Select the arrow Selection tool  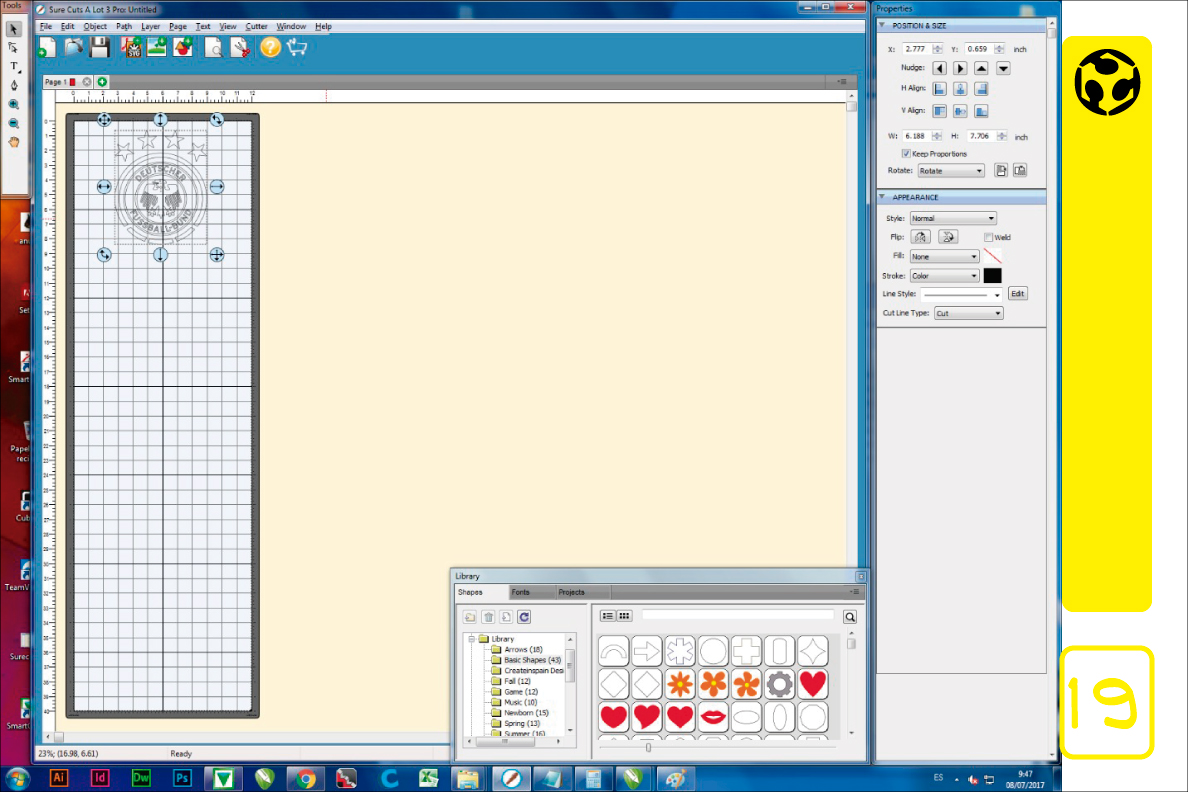(14, 30)
